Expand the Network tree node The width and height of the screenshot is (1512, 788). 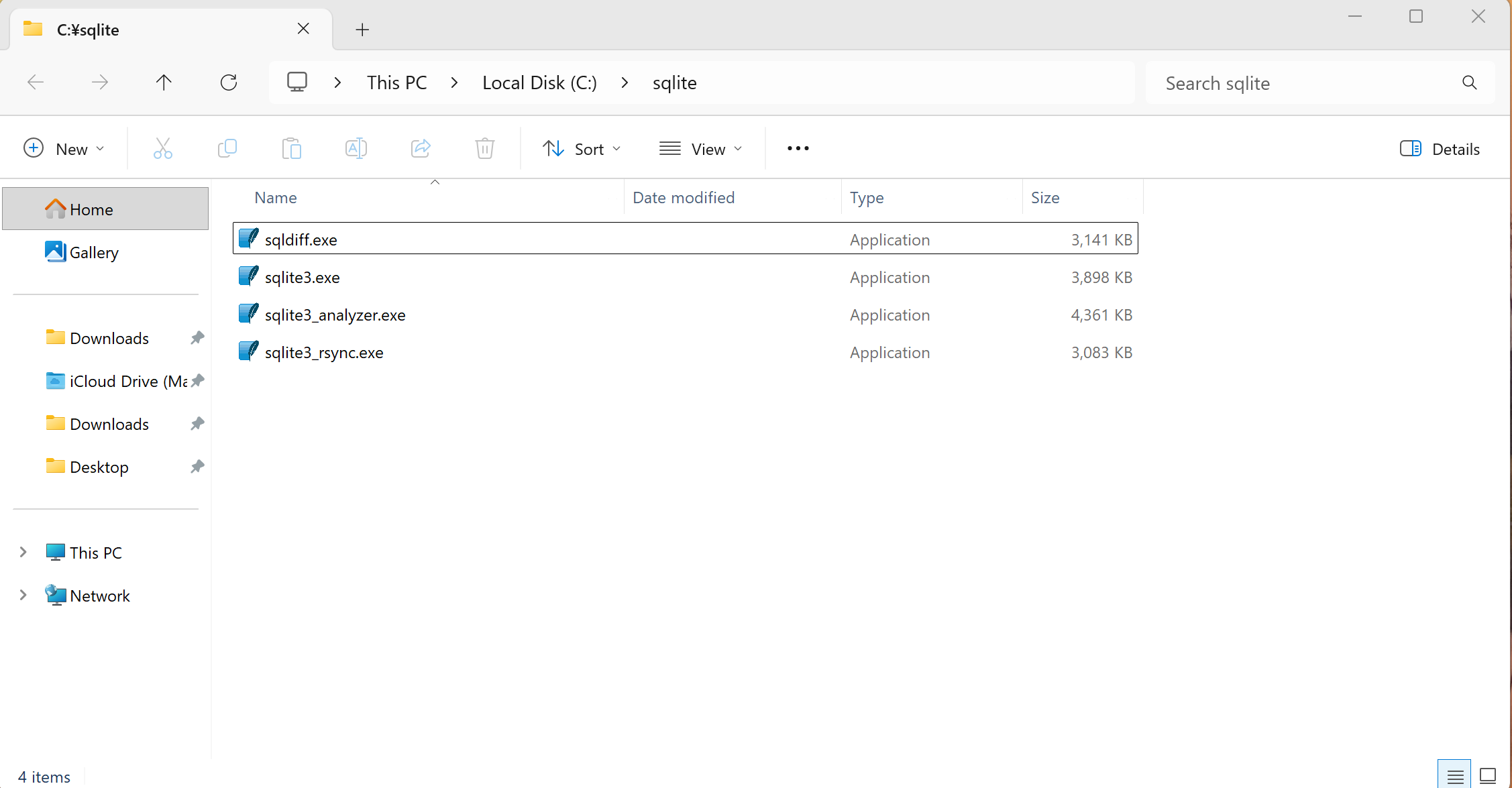(23, 595)
